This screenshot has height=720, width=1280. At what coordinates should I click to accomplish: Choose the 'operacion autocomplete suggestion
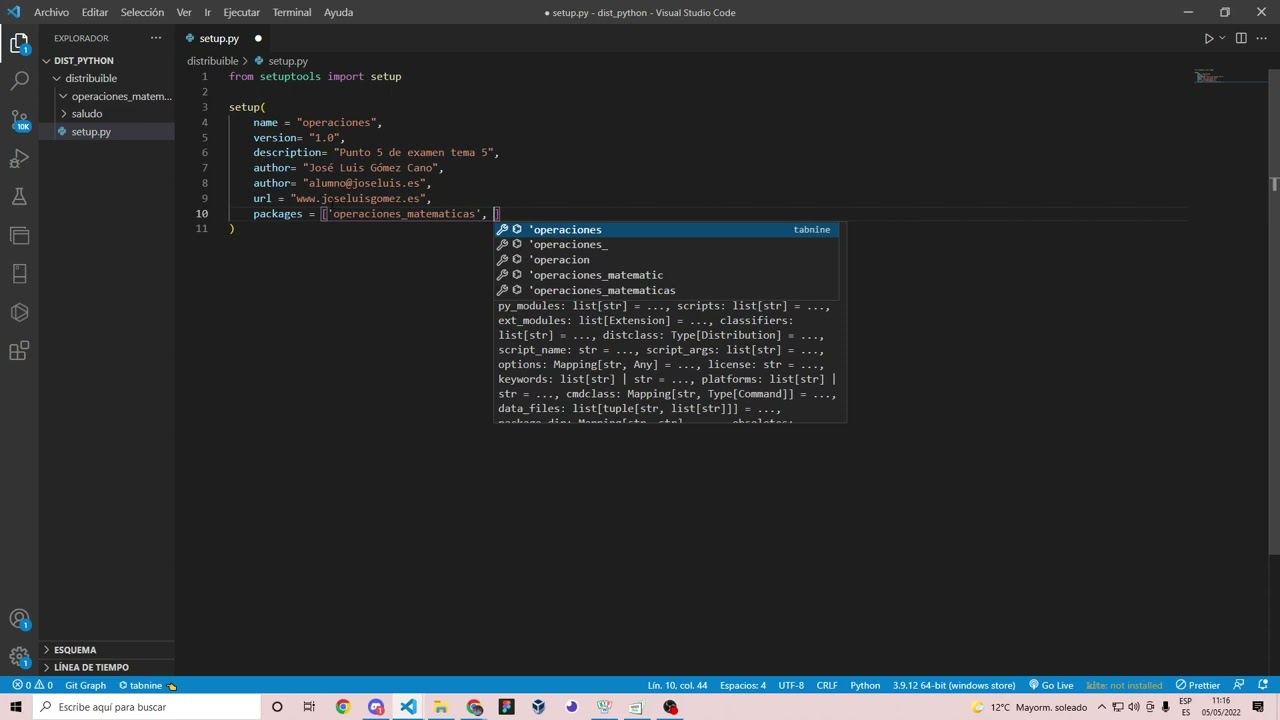(666, 260)
